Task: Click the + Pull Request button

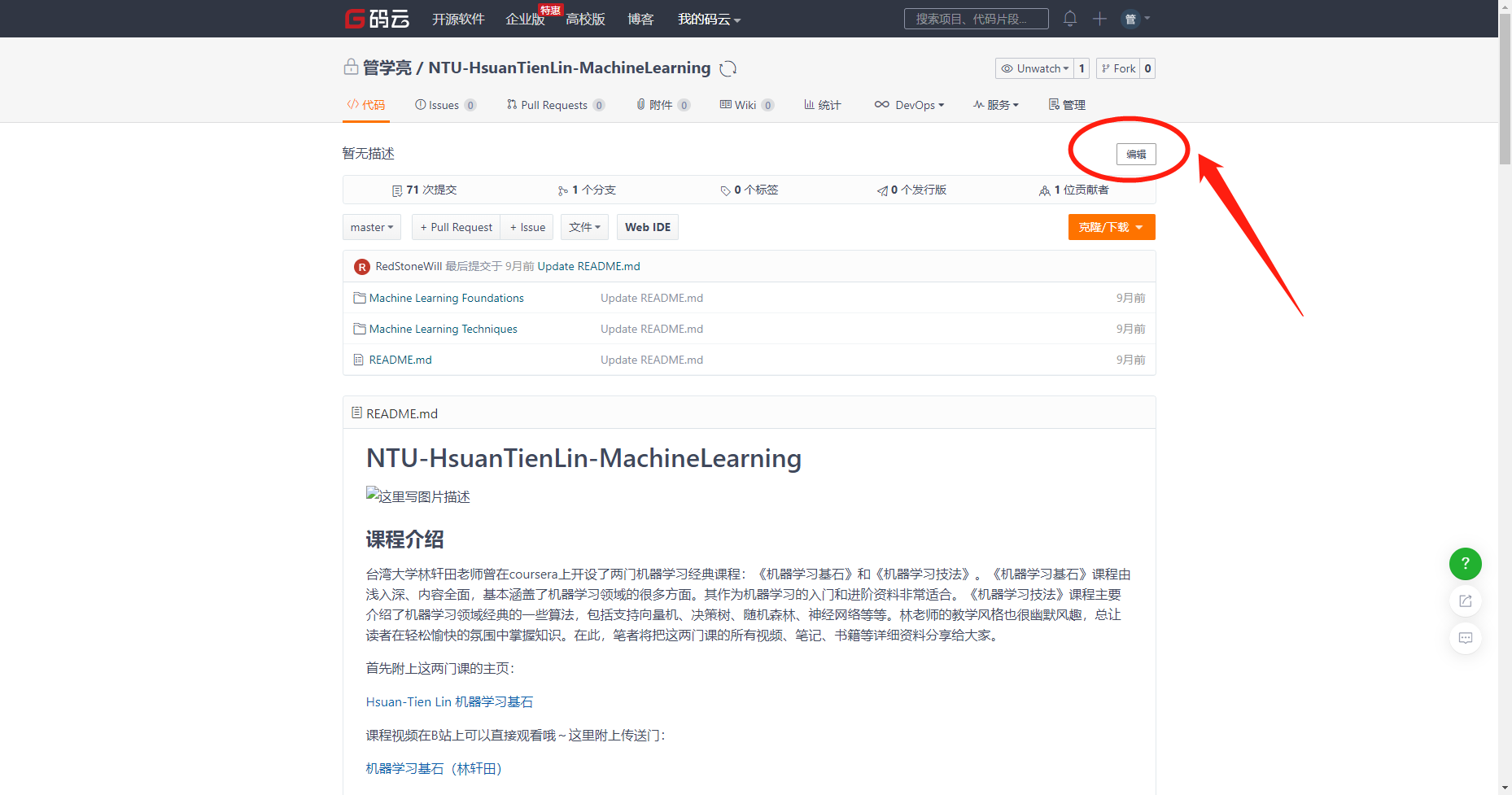Action: (x=456, y=227)
